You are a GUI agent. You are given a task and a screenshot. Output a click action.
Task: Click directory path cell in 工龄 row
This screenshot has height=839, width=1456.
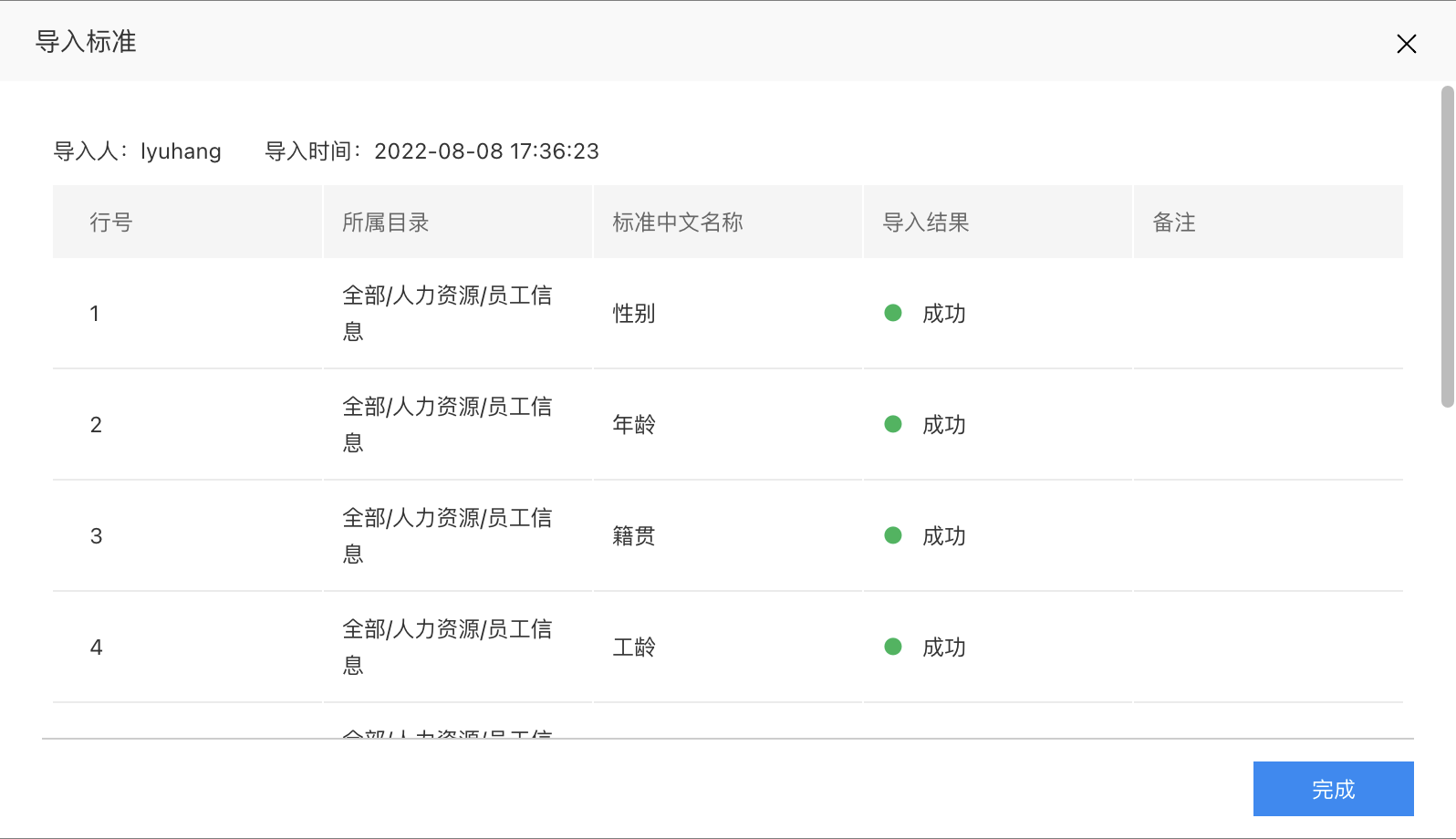pyautogui.click(x=458, y=647)
